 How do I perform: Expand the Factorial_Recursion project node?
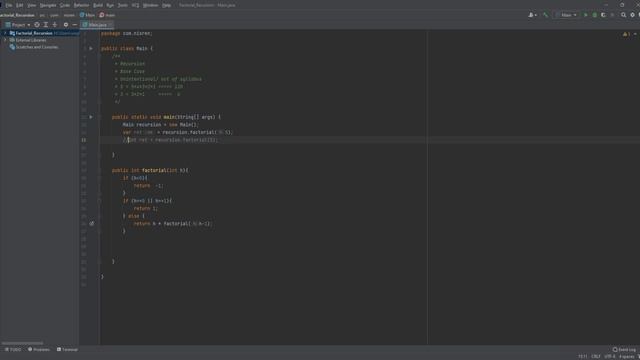[x=5, y=33]
